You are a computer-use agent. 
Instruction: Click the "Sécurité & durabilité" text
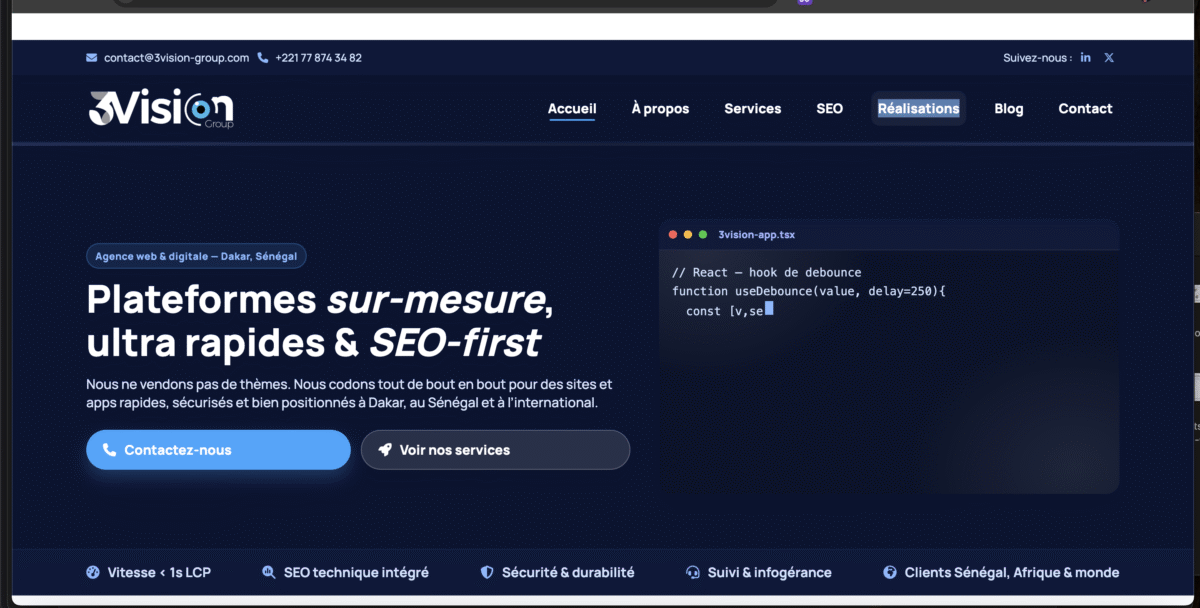tap(568, 573)
